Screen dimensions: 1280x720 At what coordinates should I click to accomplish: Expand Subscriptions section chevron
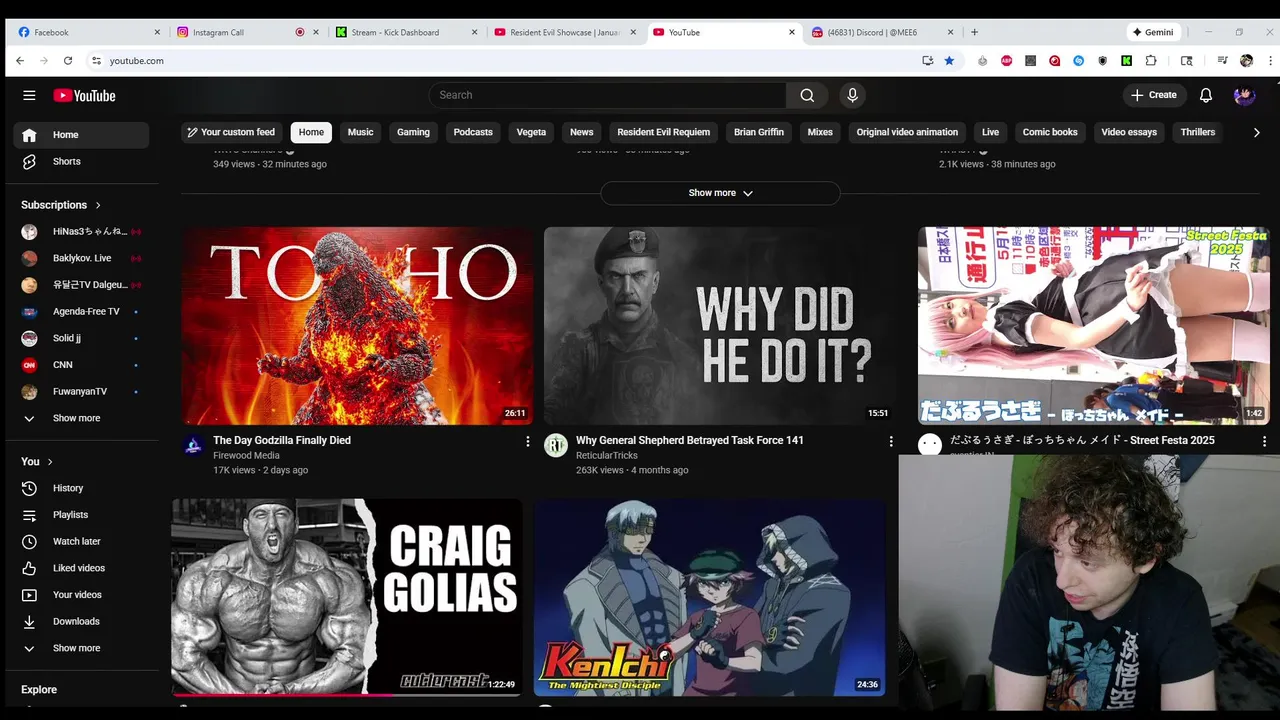pos(98,205)
